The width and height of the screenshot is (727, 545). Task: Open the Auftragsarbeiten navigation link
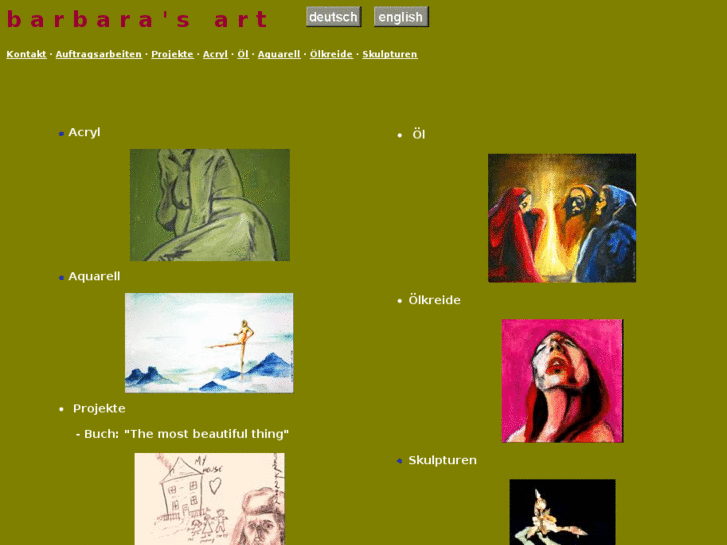(x=99, y=54)
